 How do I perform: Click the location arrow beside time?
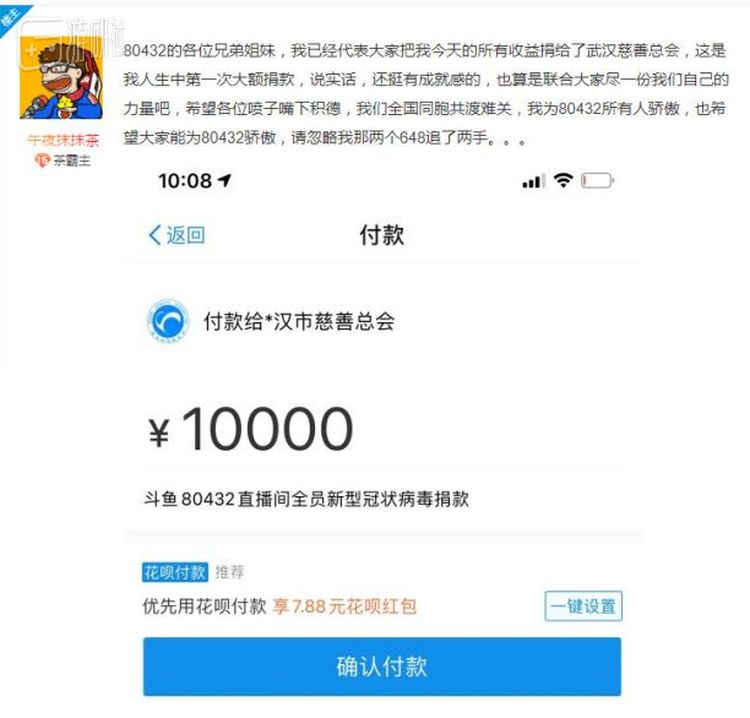point(224,180)
